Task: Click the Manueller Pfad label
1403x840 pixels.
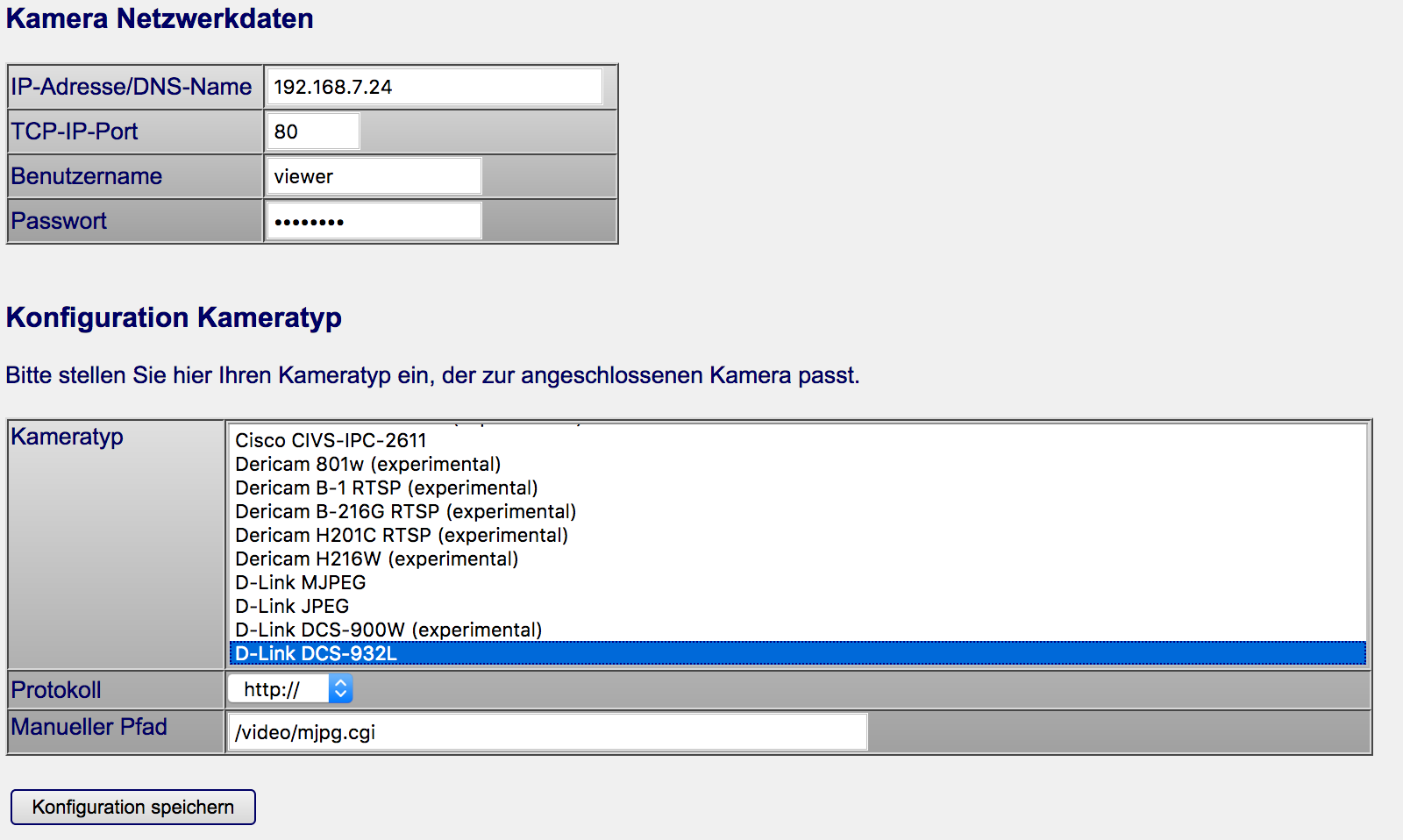Action: click(x=89, y=727)
